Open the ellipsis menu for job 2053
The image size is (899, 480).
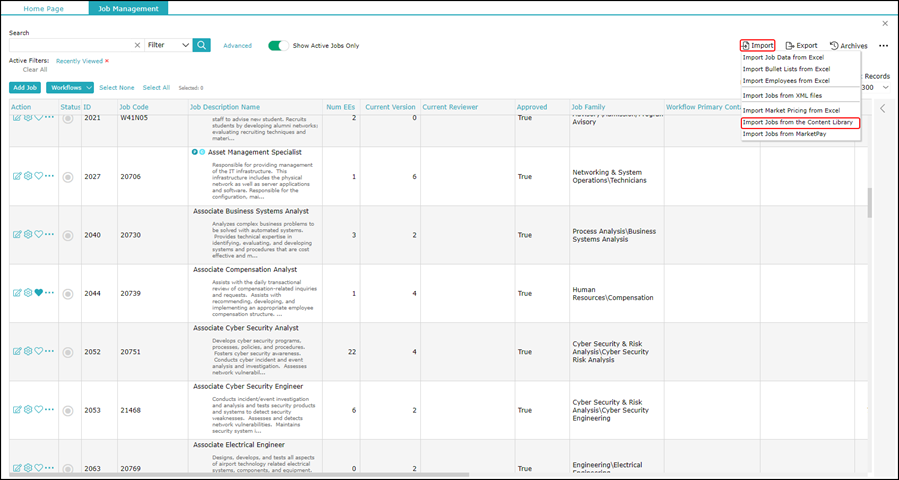point(50,409)
